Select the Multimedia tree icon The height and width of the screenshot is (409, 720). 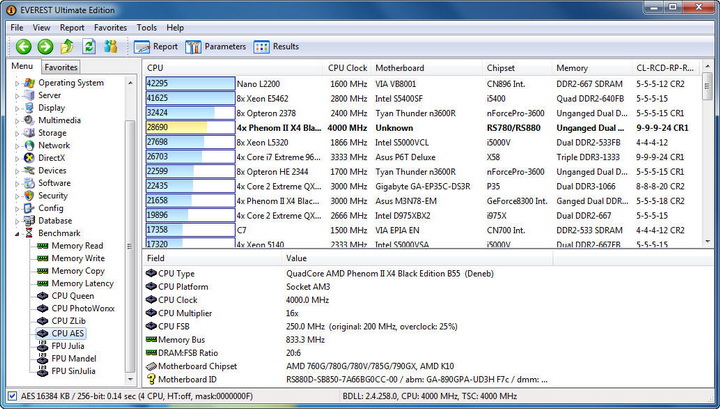click(29, 120)
